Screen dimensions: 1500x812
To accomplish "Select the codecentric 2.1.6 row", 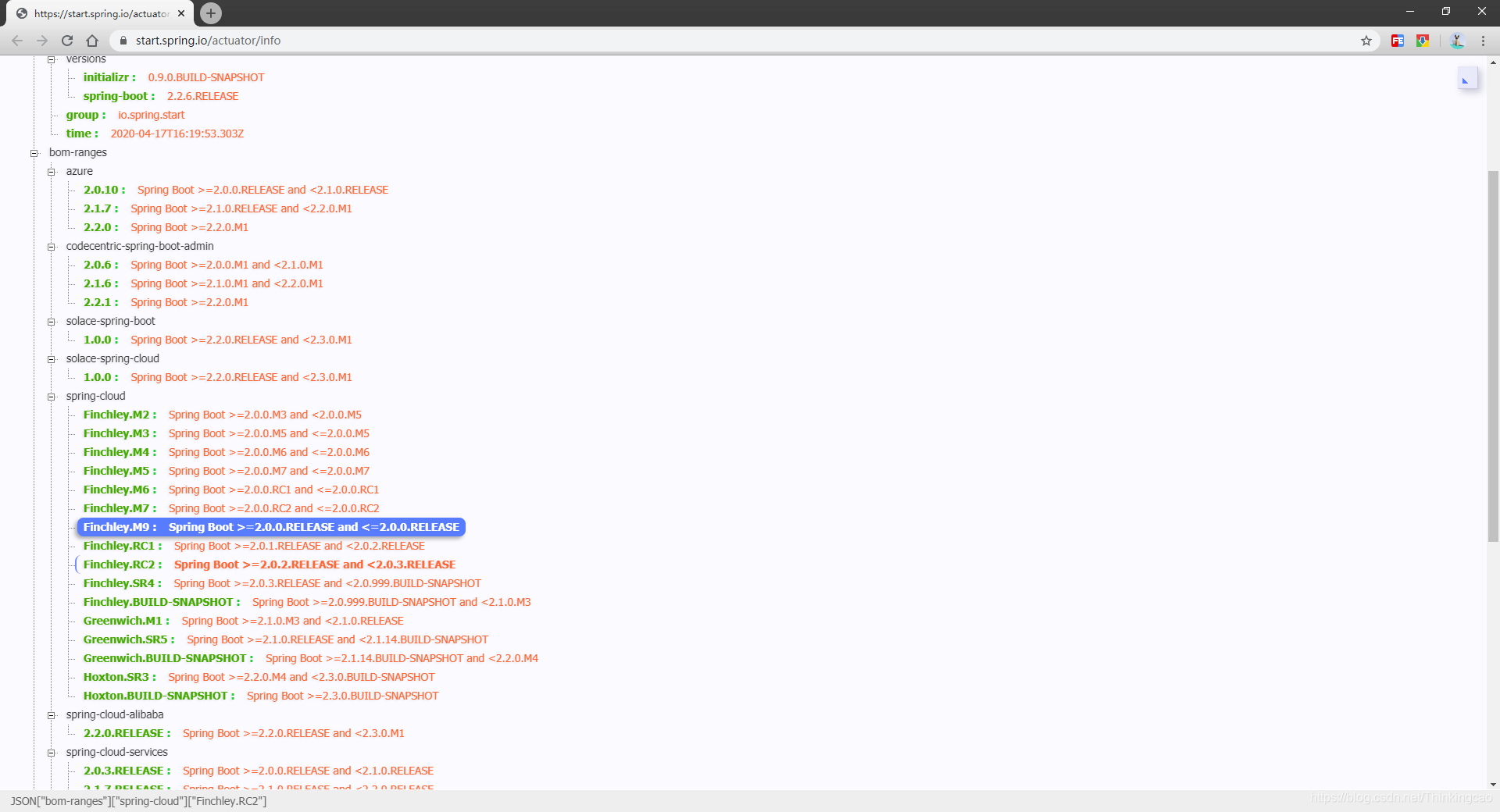I will [x=203, y=283].
